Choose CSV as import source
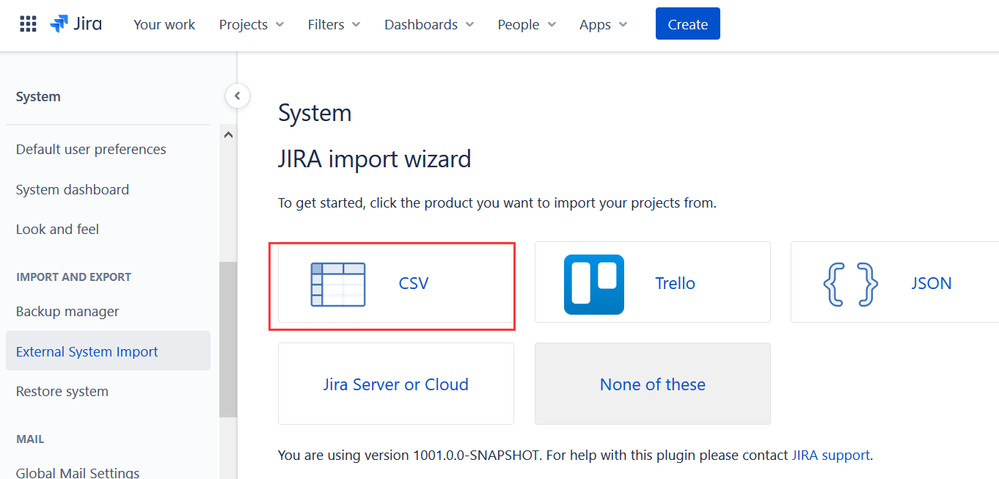 pyautogui.click(x=396, y=282)
